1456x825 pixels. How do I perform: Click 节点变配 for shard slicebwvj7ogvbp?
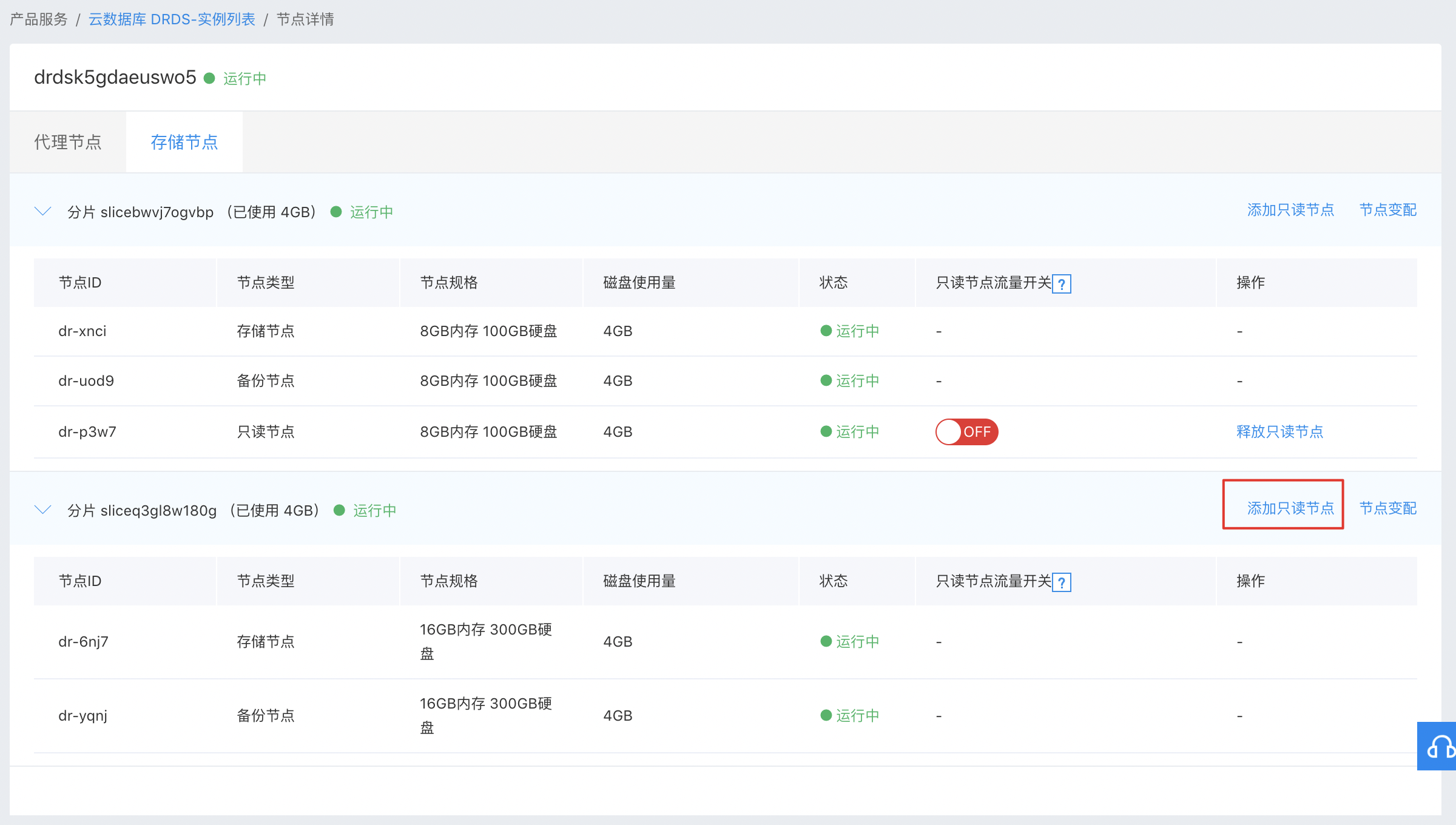1388,210
